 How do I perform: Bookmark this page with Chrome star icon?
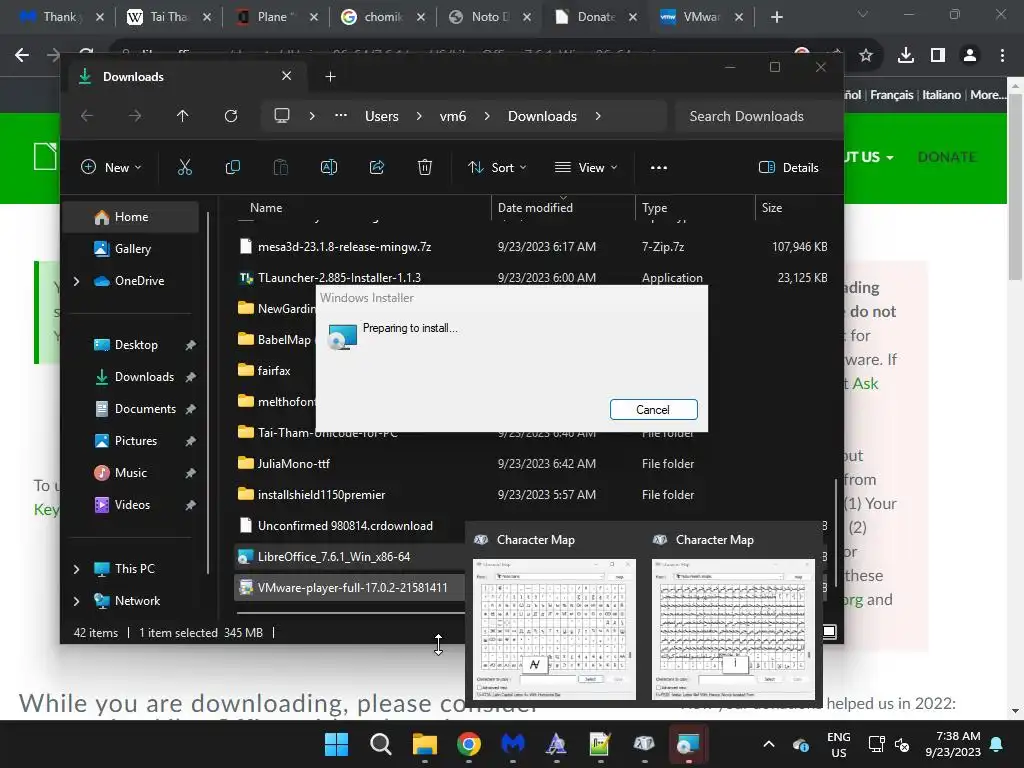866,56
